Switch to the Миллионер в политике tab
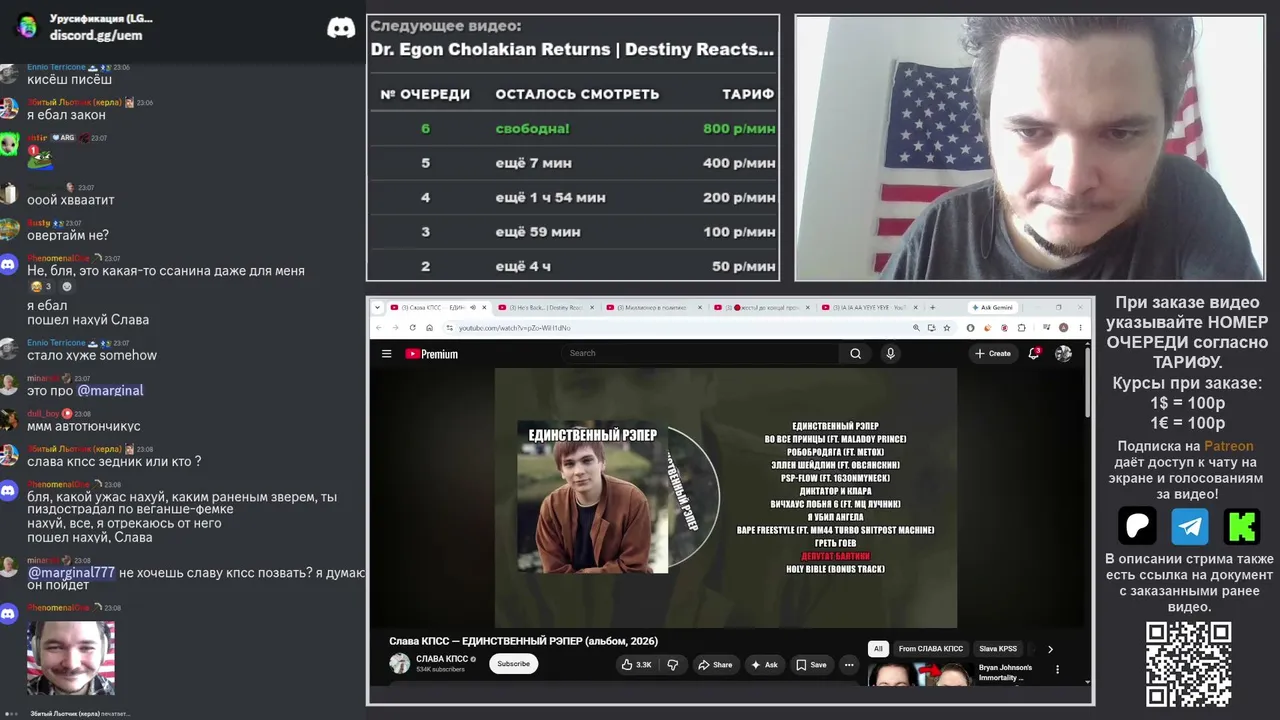This screenshot has height=720, width=1280. pyautogui.click(x=654, y=307)
